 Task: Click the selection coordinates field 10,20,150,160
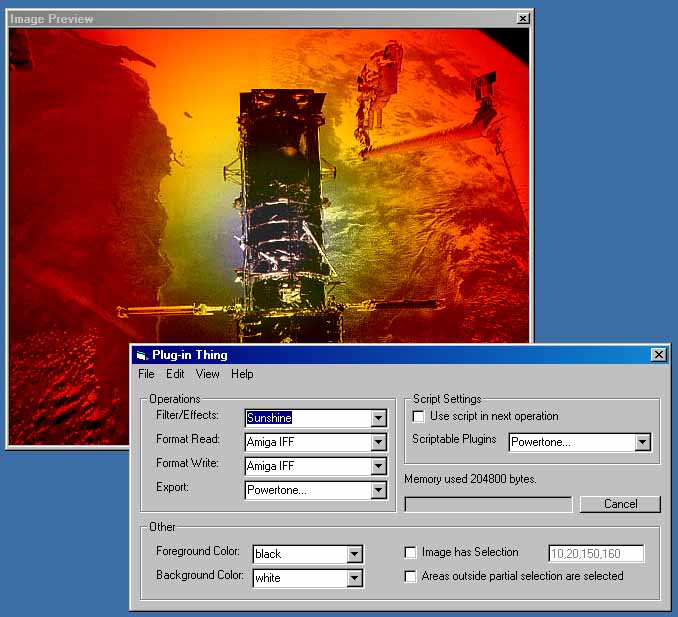(x=596, y=554)
